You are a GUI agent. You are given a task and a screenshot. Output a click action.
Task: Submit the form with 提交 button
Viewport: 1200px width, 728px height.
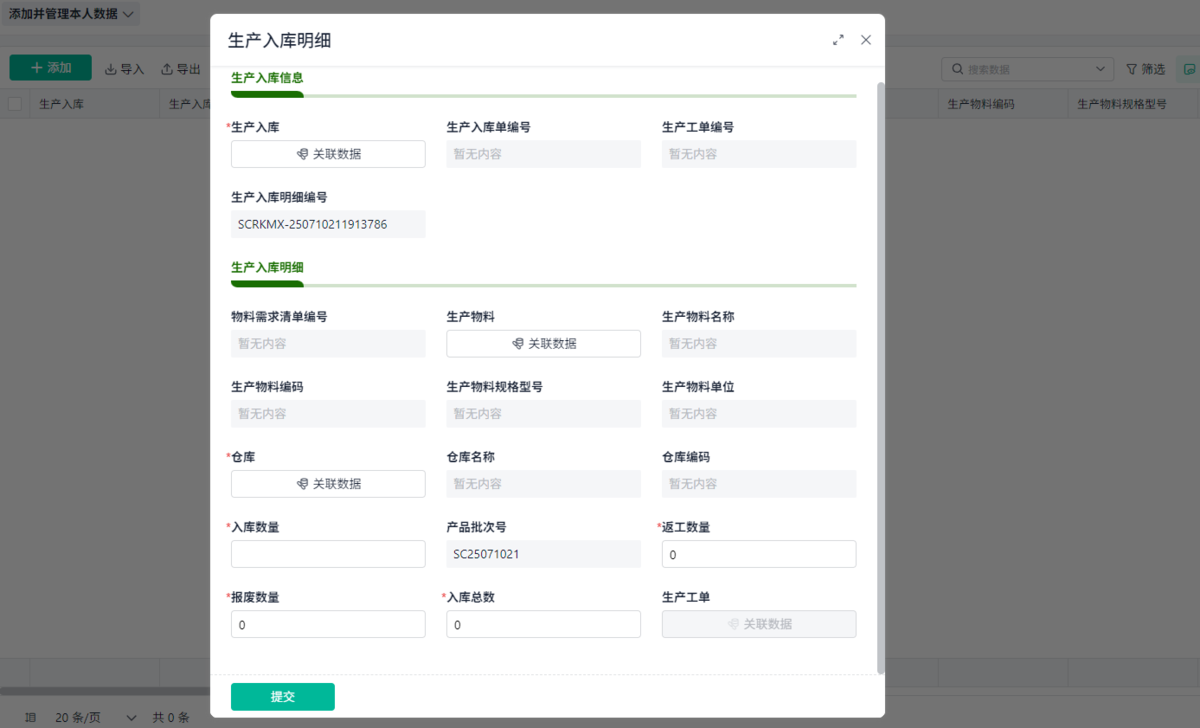(282, 697)
